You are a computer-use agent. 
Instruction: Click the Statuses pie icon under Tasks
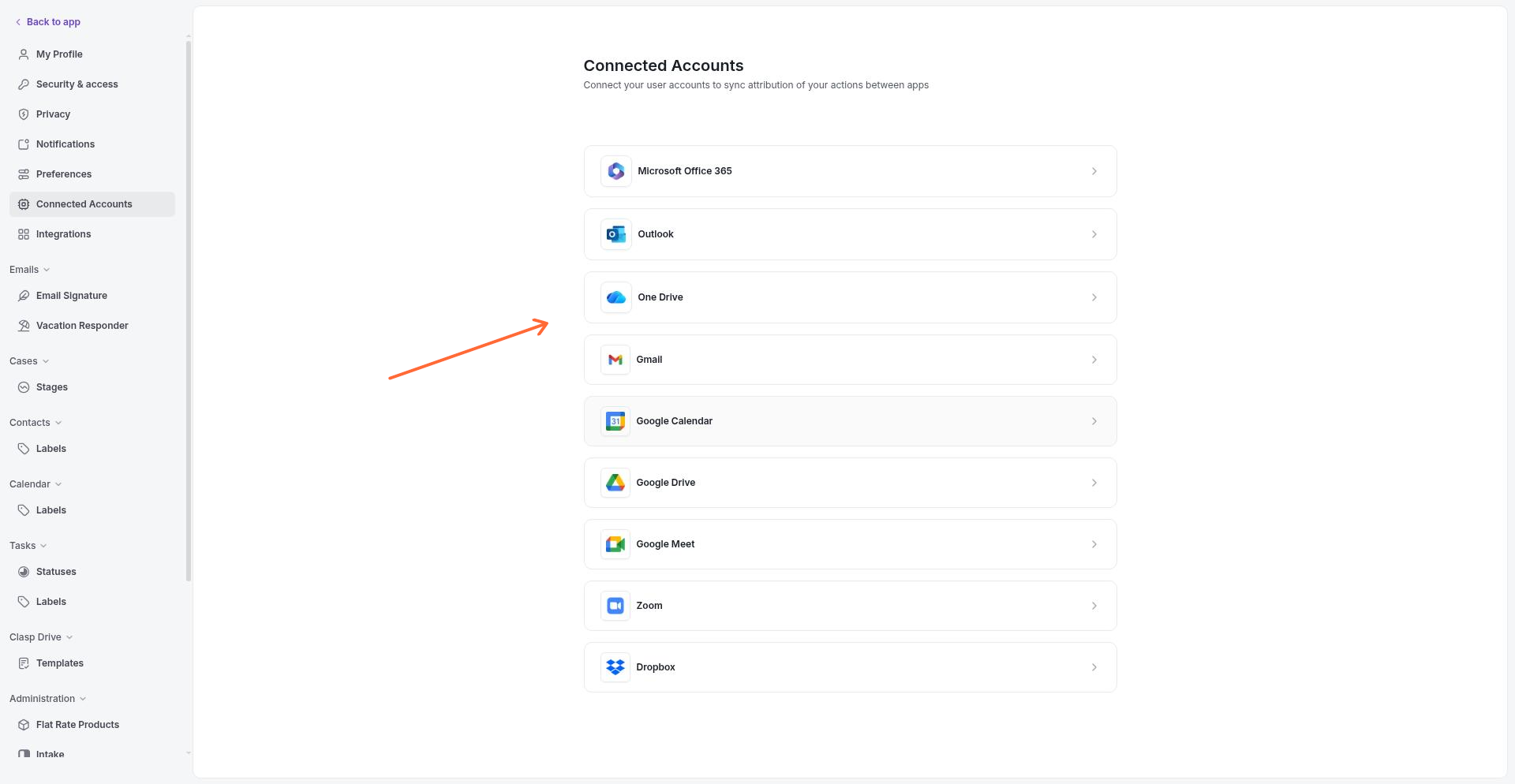[24, 572]
